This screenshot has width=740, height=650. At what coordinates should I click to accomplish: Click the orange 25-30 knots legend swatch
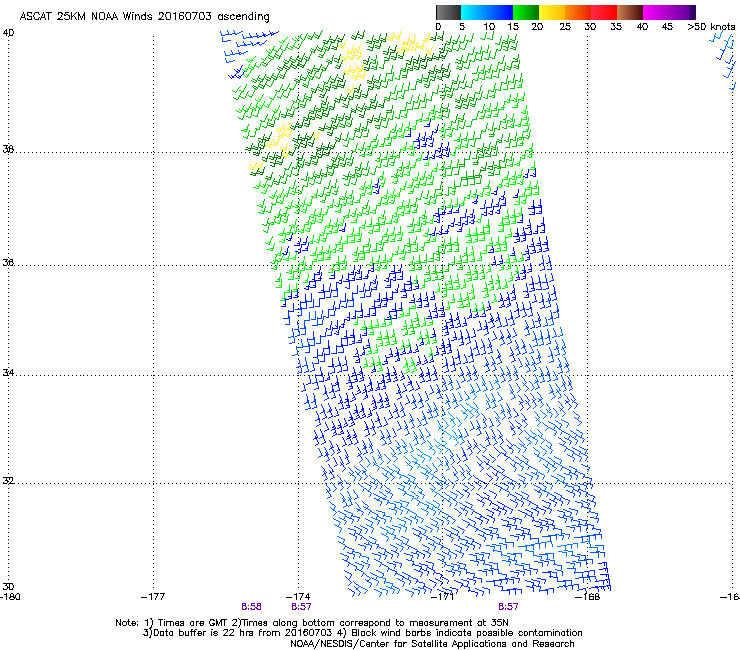pos(578,12)
